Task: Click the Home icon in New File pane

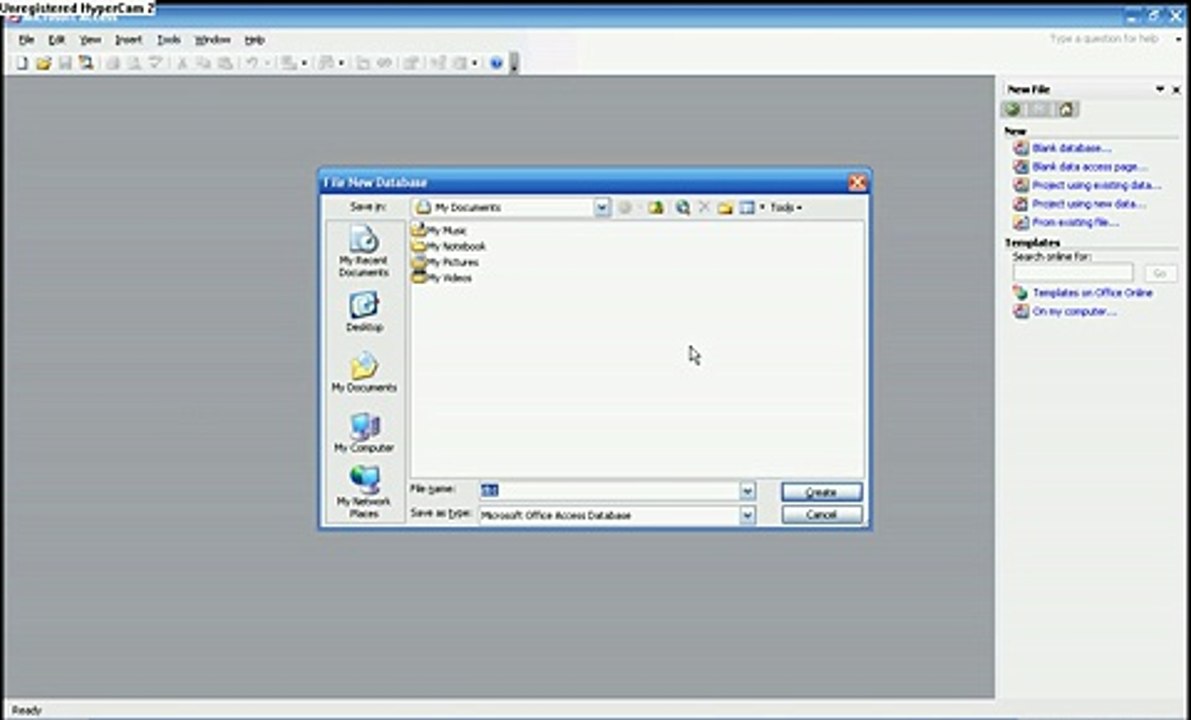Action: [1066, 109]
